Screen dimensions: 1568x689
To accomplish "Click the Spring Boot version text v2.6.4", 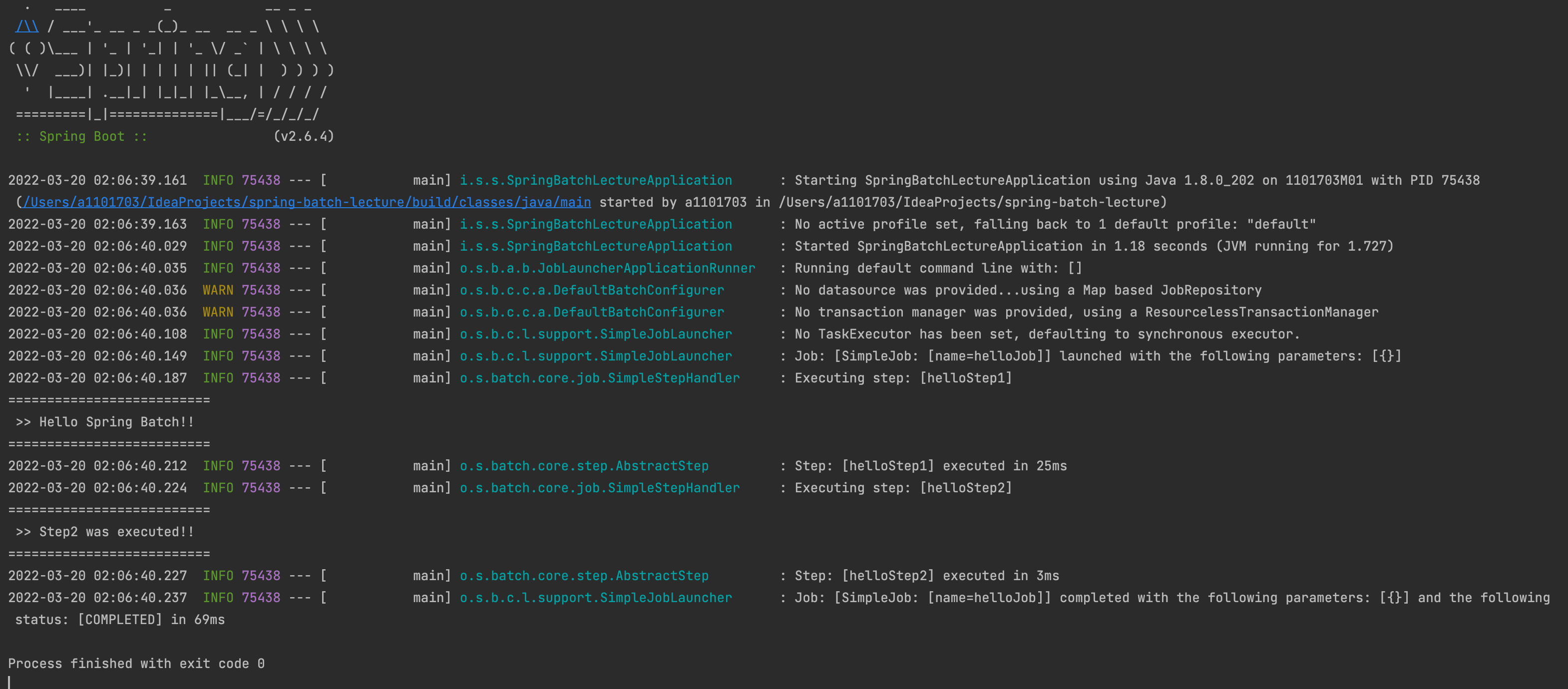I will (304, 136).
